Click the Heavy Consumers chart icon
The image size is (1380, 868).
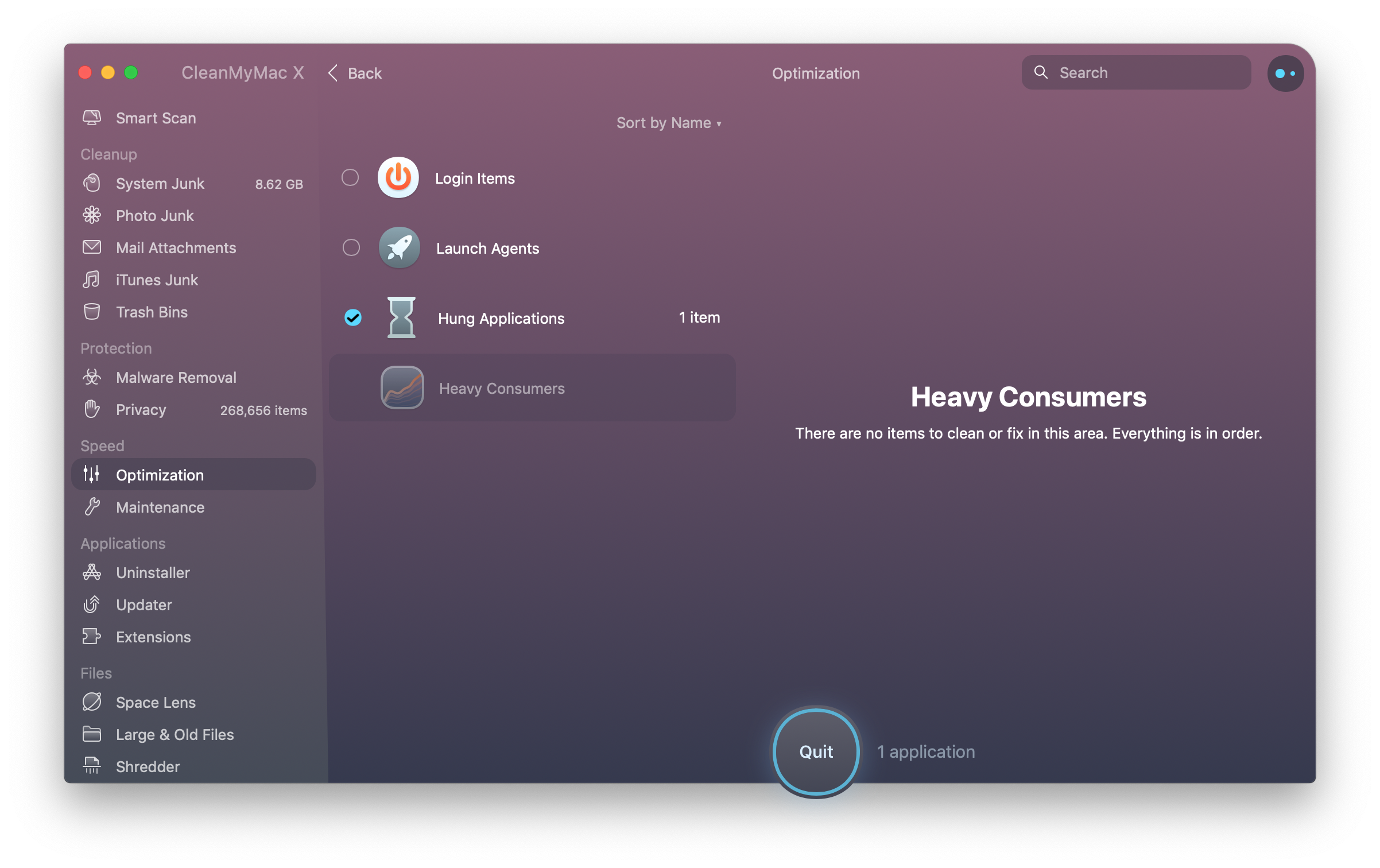click(x=402, y=387)
